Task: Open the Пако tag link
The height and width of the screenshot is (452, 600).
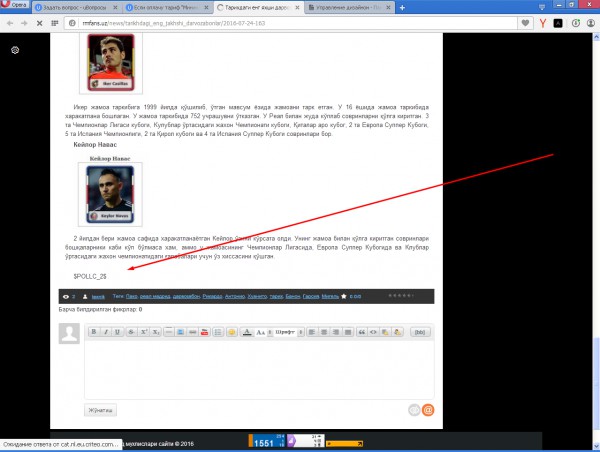Action: (x=131, y=296)
